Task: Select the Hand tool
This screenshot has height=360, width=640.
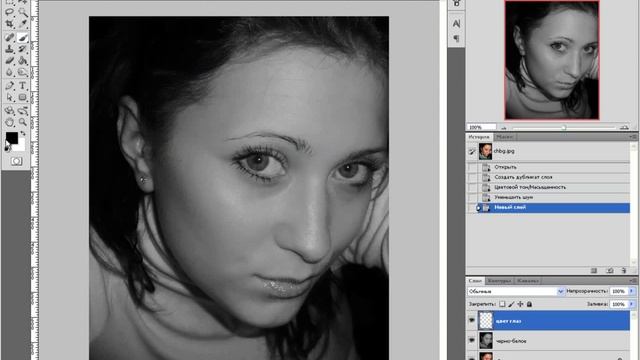Action: point(9,122)
